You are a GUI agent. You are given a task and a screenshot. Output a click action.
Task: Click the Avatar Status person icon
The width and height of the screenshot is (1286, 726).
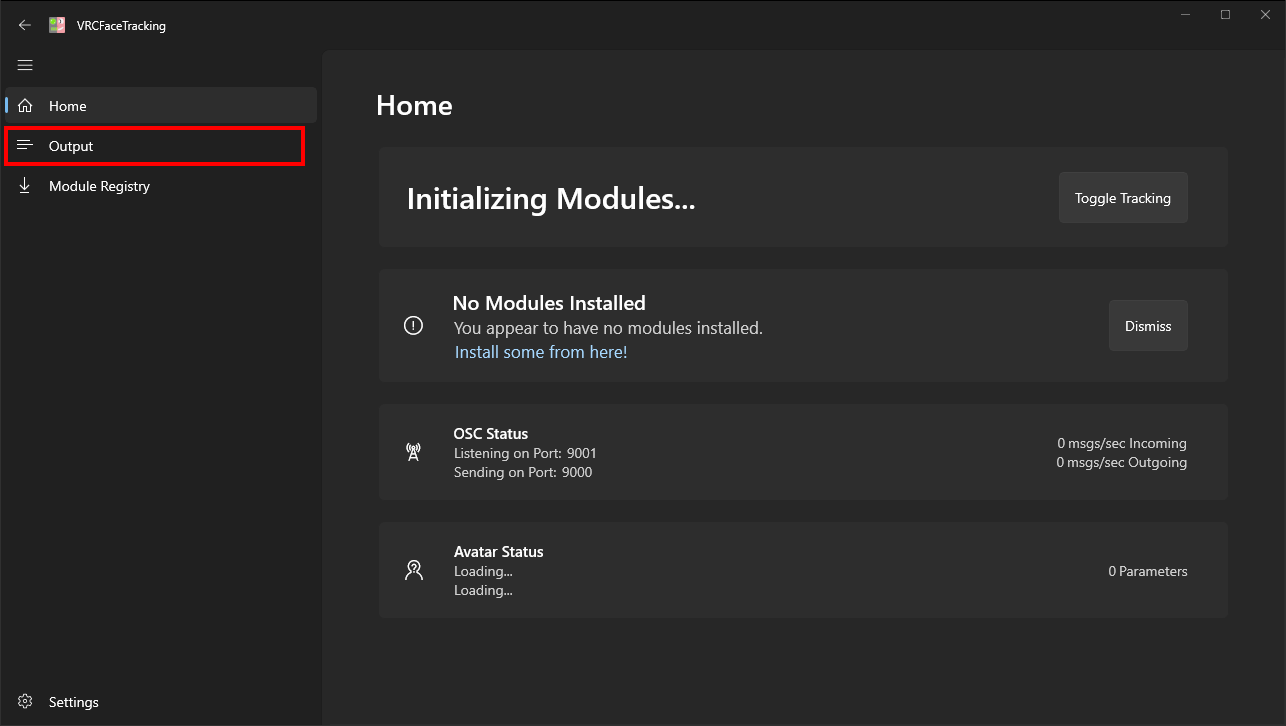(x=413, y=570)
